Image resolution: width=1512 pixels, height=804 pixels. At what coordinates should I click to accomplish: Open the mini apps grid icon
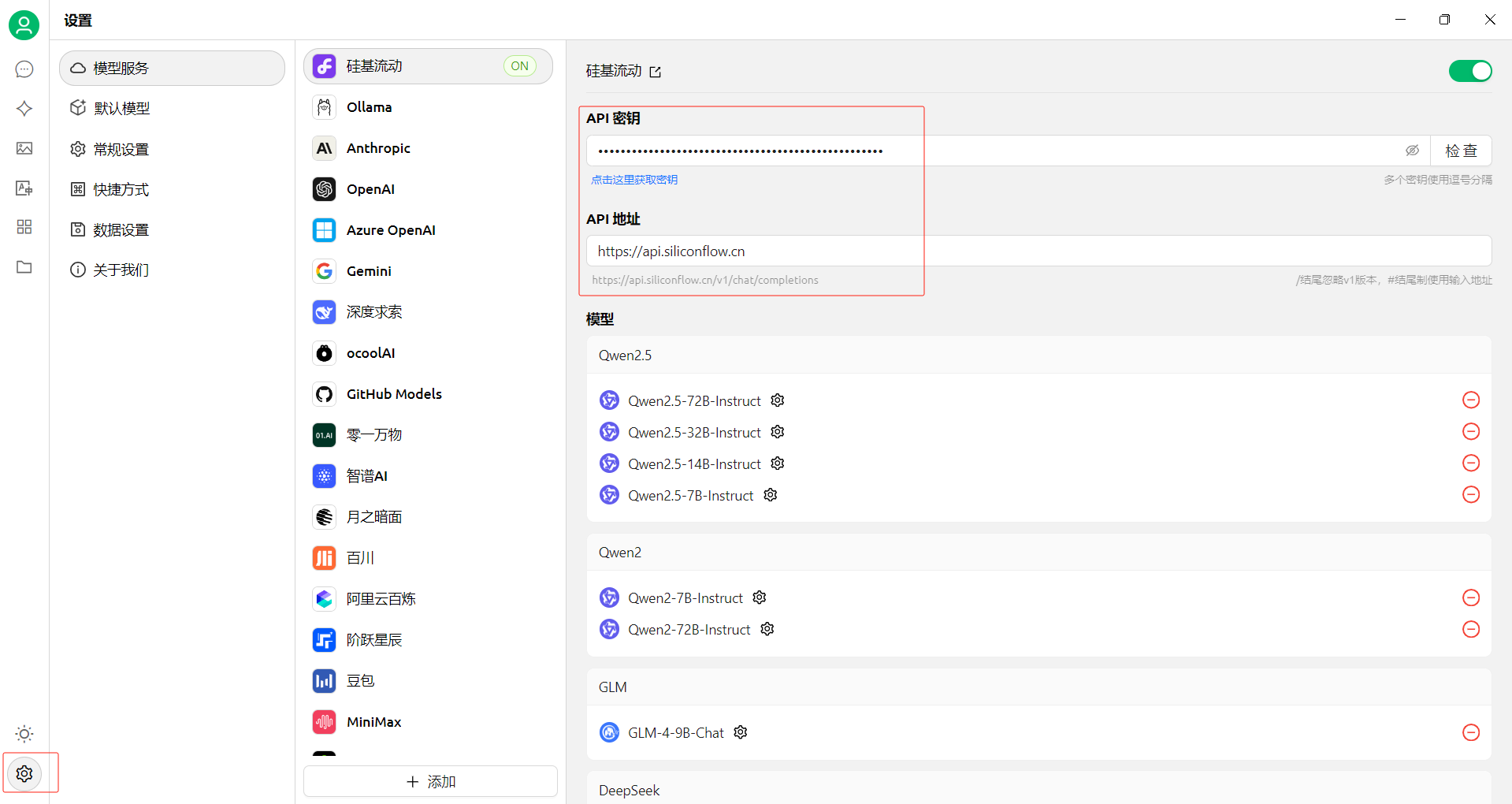tap(24, 227)
